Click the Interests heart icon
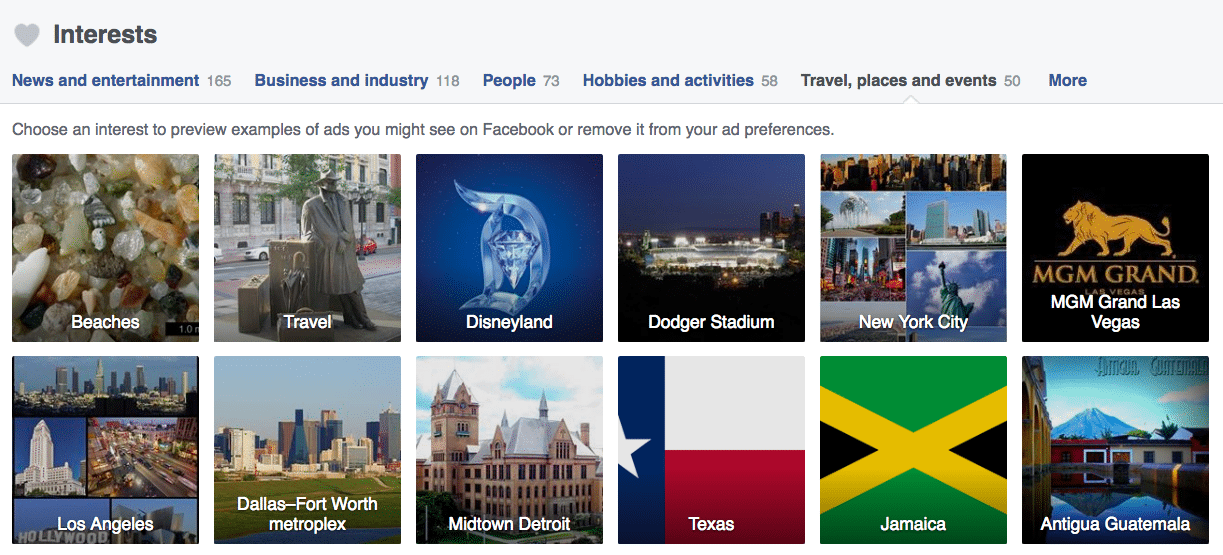1223x555 pixels. coord(26,35)
